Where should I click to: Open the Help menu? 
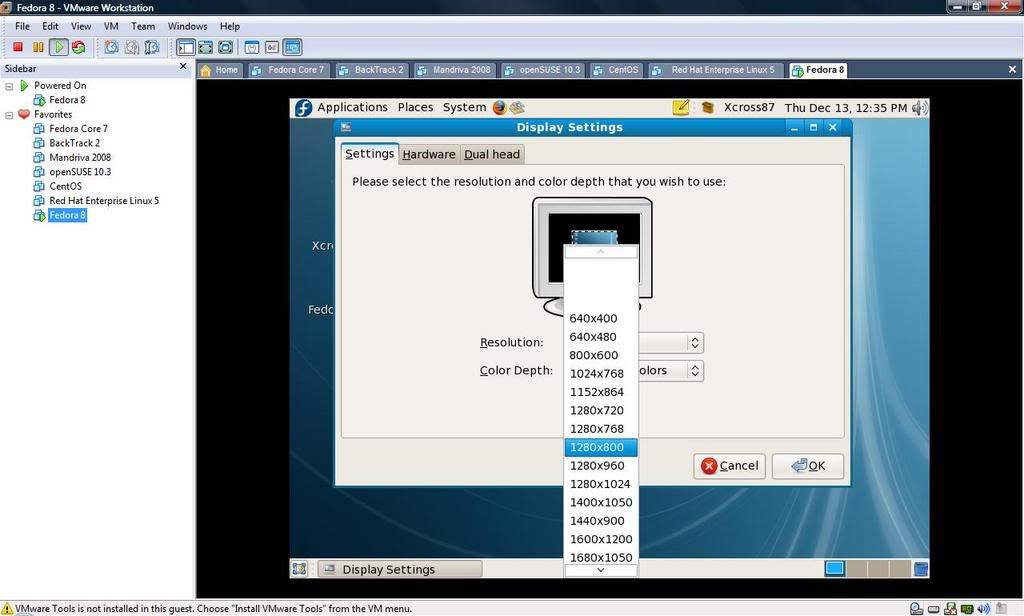pyautogui.click(x=230, y=26)
